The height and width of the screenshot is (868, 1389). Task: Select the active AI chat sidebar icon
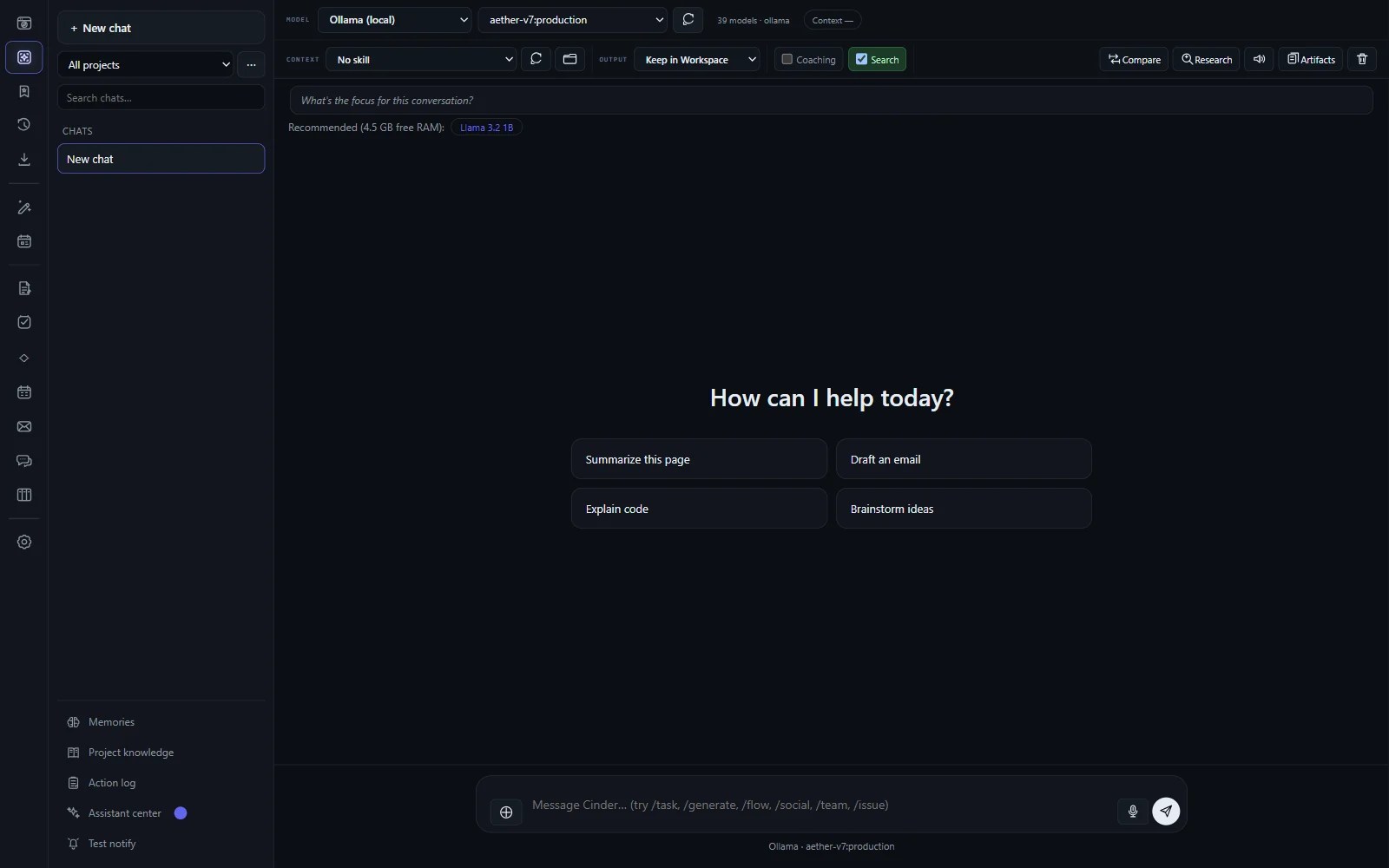coord(24,57)
